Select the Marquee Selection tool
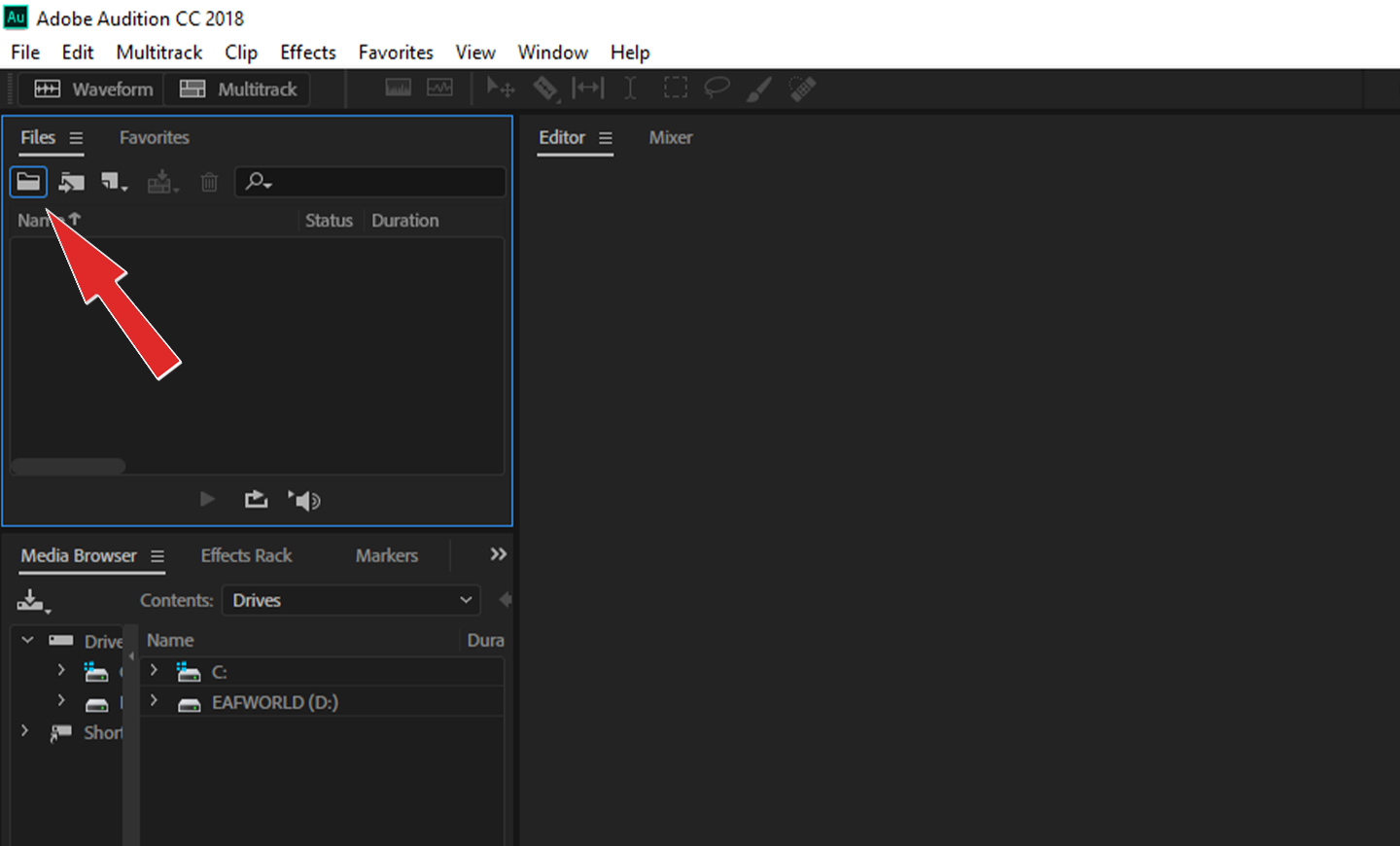 (675, 88)
